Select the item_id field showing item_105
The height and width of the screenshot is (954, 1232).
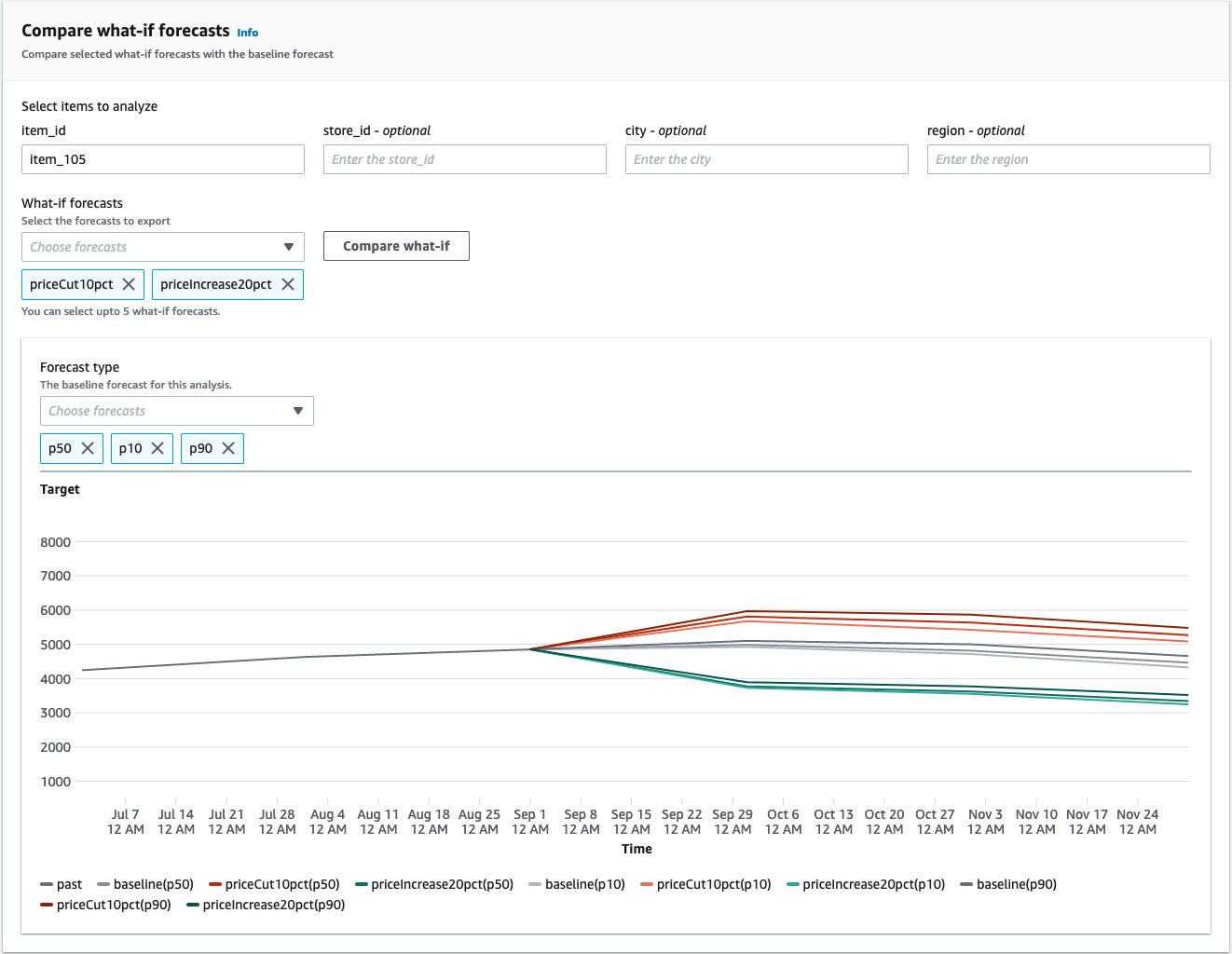tap(162, 158)
